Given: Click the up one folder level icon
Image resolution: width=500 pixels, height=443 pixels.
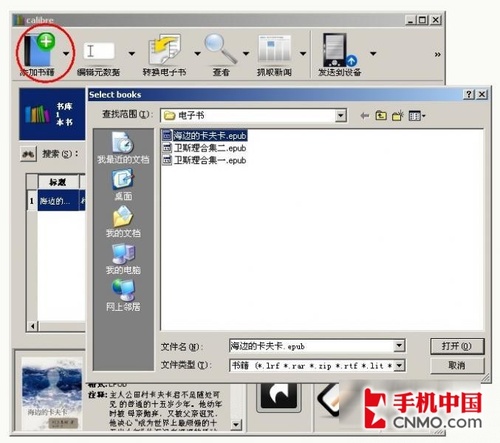Looking at the screenshot, I should tap(381, 116).
